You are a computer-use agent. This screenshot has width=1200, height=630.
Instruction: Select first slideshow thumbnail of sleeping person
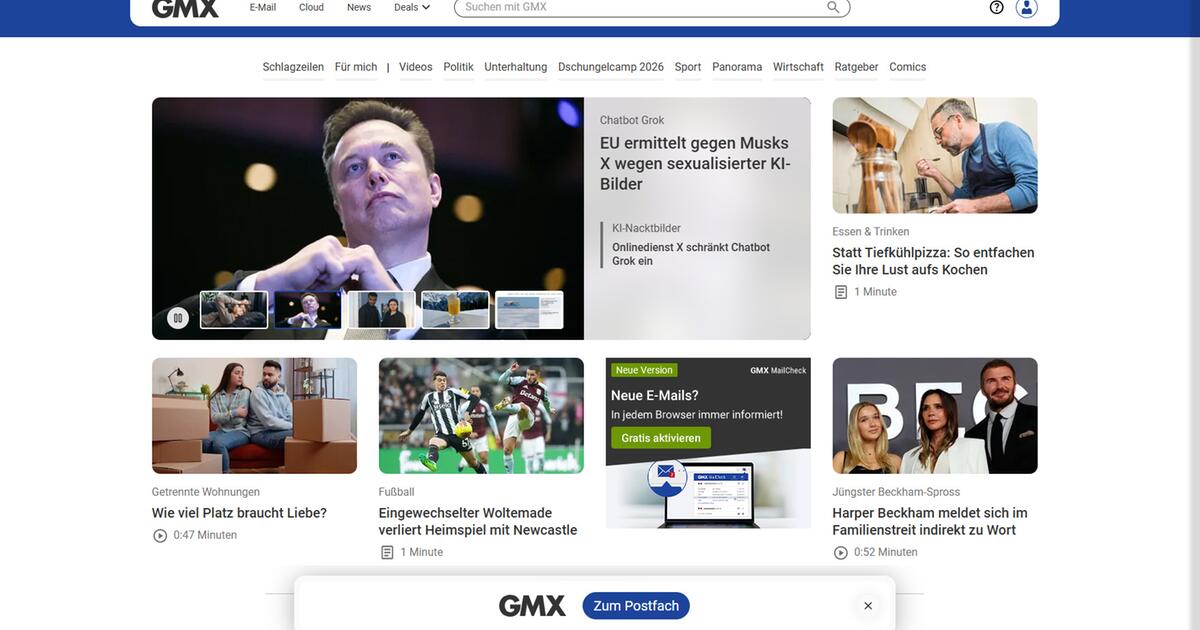pyautogui.click(x=234, y=310)
